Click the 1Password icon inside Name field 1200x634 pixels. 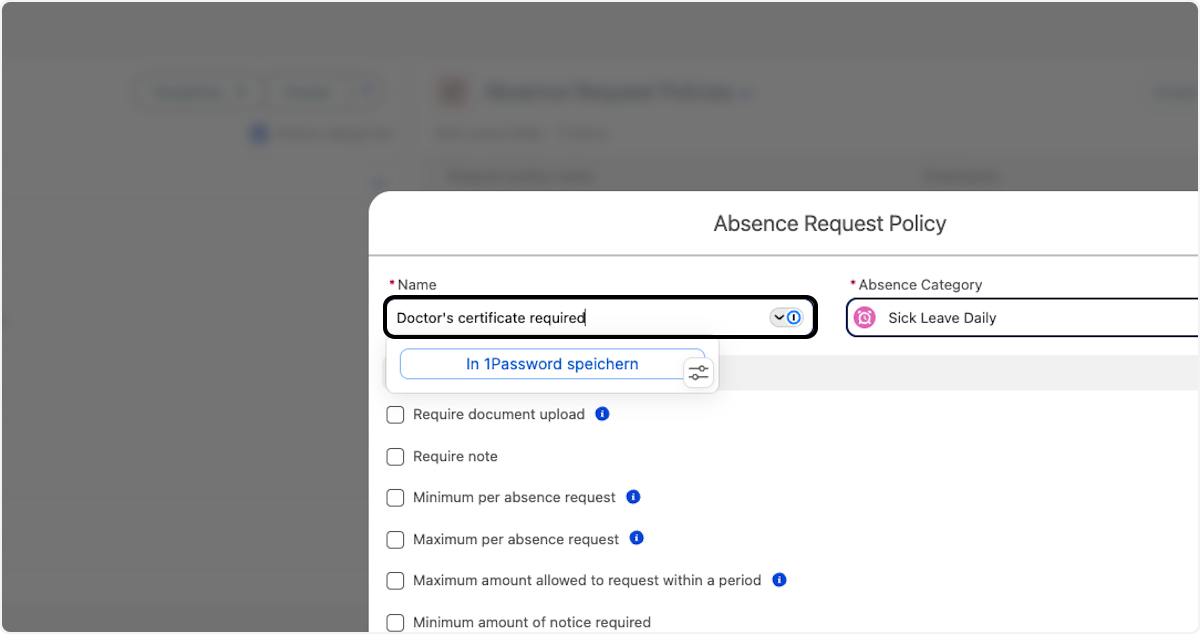[794, 317]
